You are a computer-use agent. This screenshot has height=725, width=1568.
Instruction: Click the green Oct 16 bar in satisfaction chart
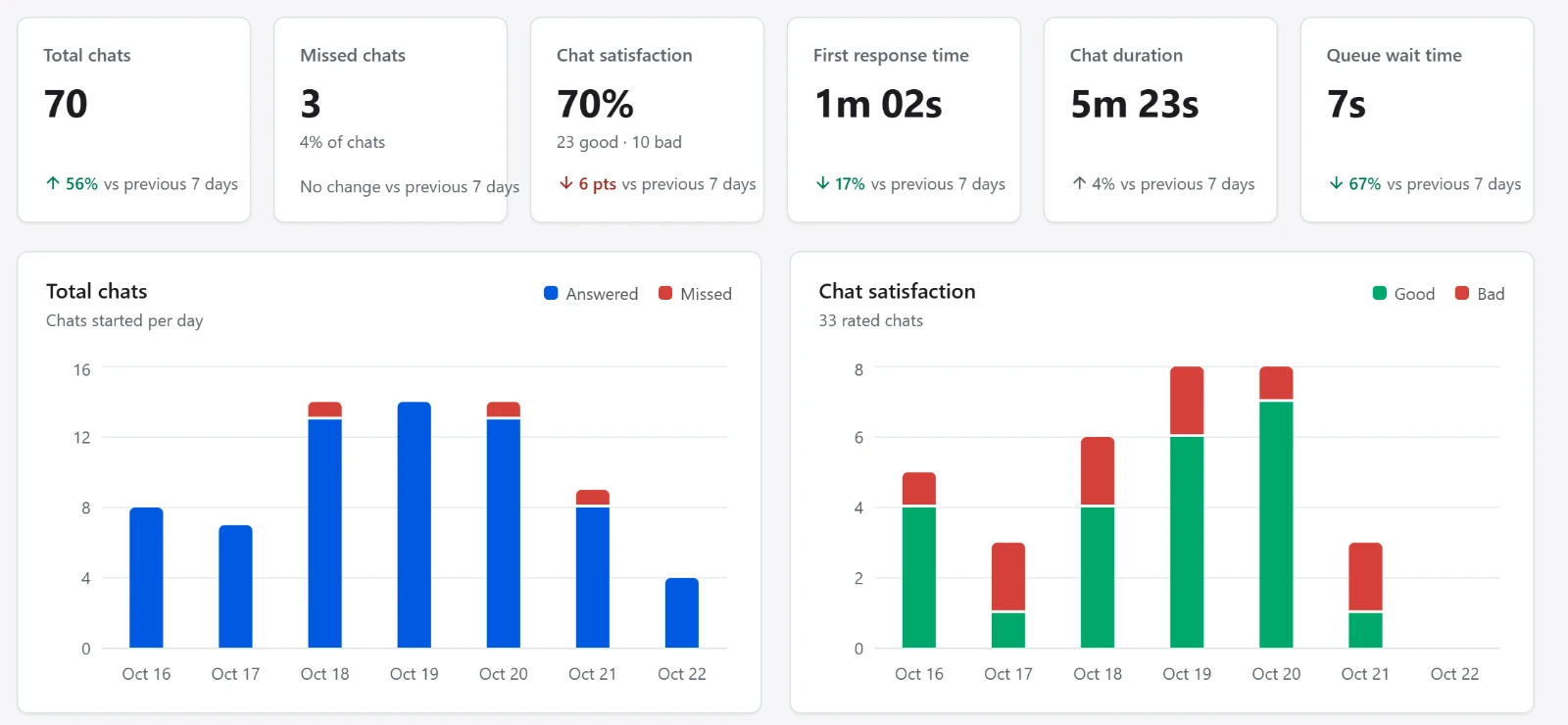(x=919, y=577)
